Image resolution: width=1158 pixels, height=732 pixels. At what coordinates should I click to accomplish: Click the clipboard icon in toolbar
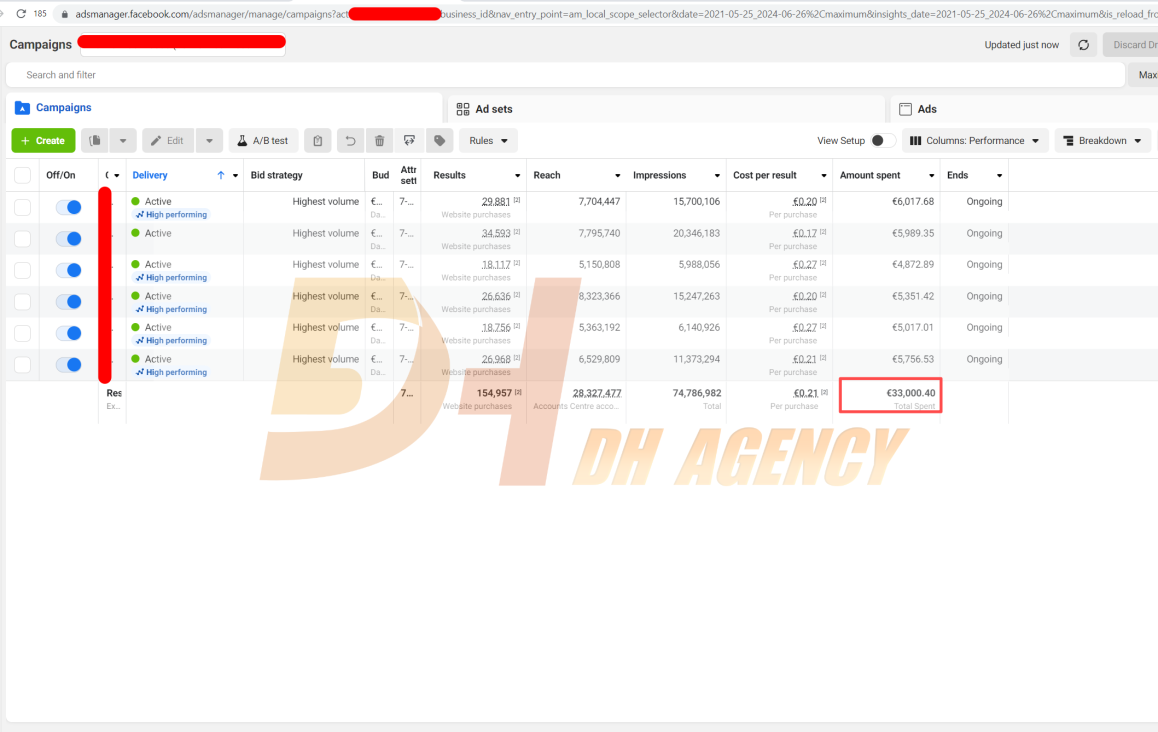pos(318,140)
